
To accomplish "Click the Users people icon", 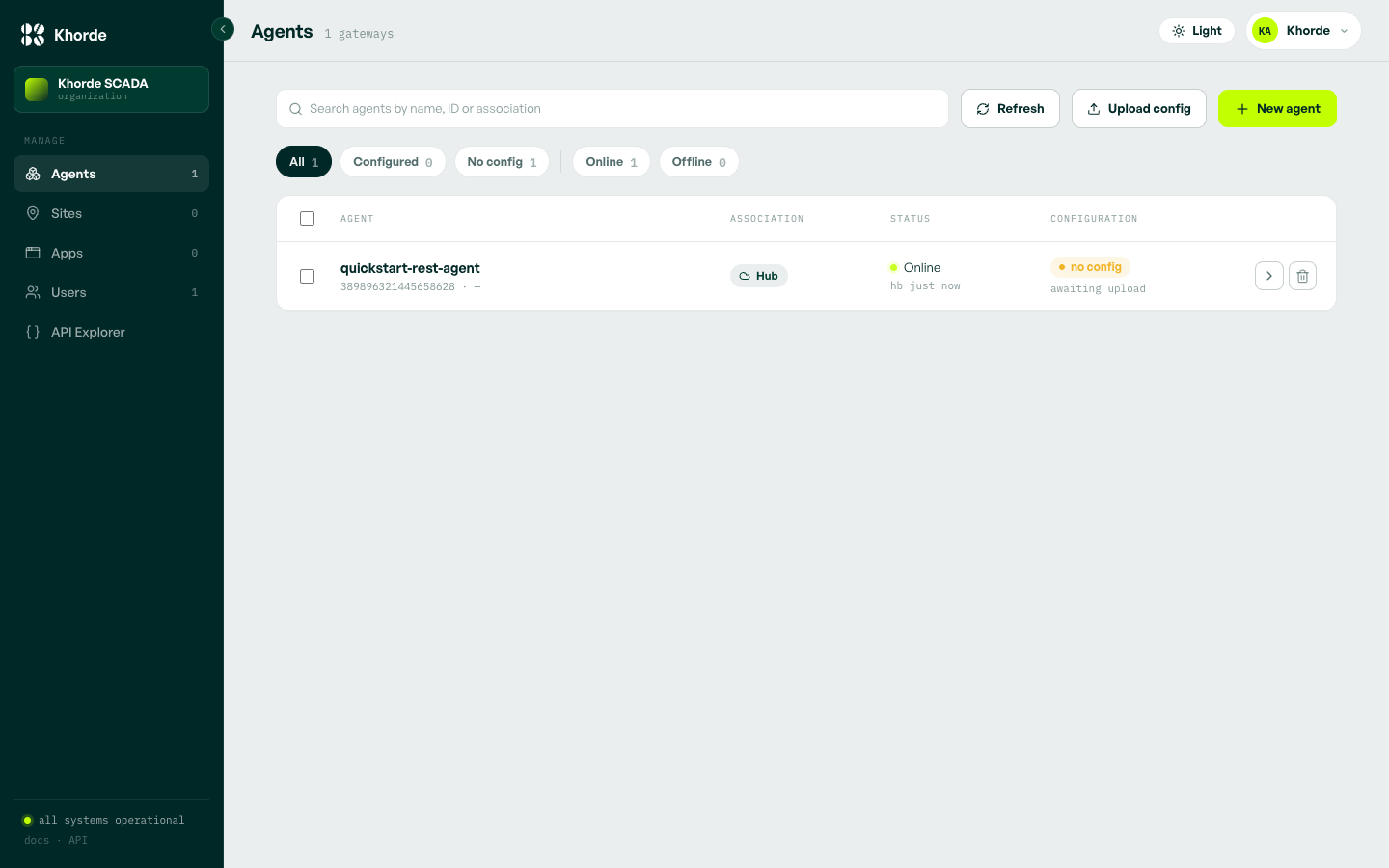I will [x=33, y=292].
